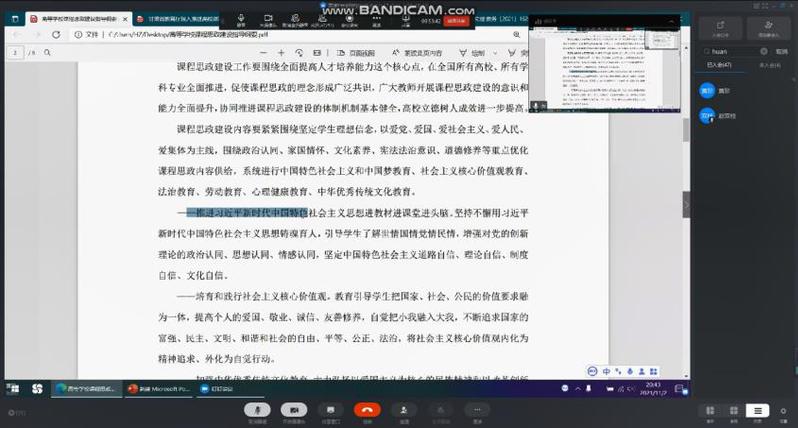Viewport: 798px width, 428px height.
Task: Toggle the camera video button
Action: click(294, 409)
